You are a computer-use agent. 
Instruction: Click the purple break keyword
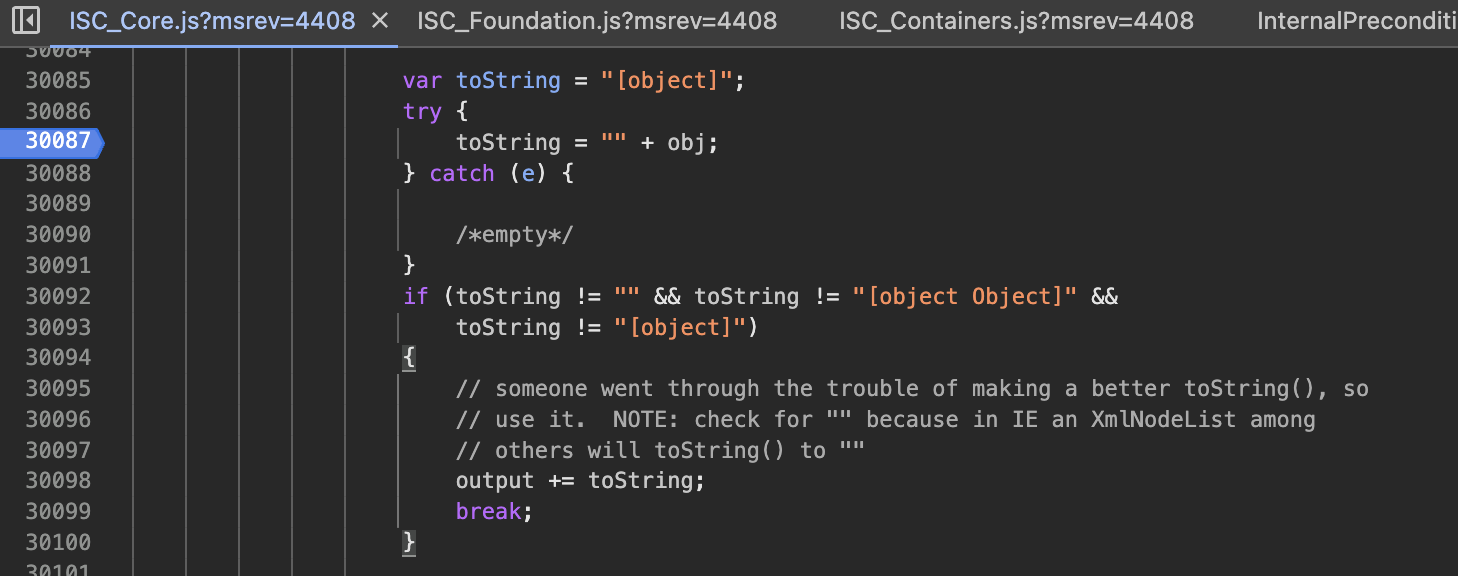point(488,511)
